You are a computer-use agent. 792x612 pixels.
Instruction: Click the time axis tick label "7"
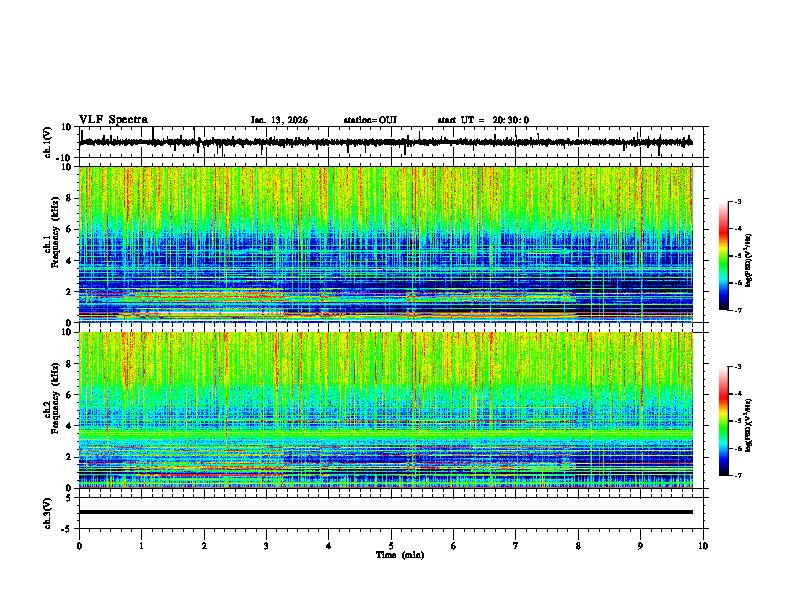pyautogui.click(x=516, y=546)
